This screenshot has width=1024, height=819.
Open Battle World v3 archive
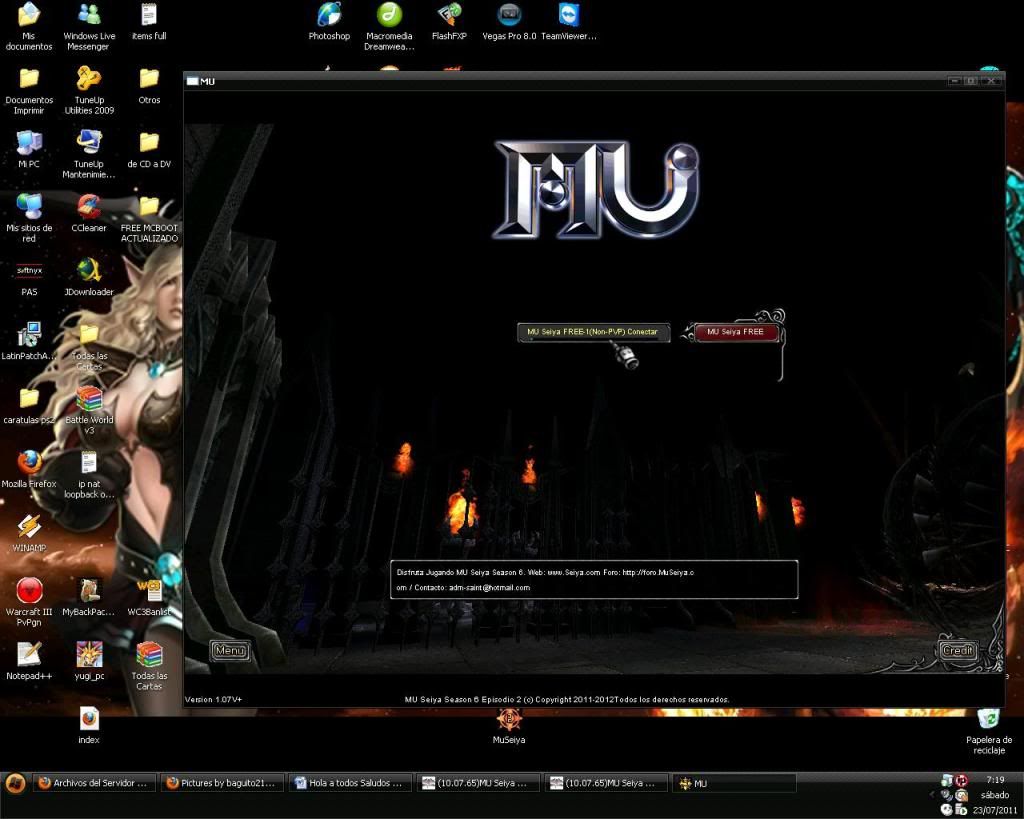[x=89, y=411]
